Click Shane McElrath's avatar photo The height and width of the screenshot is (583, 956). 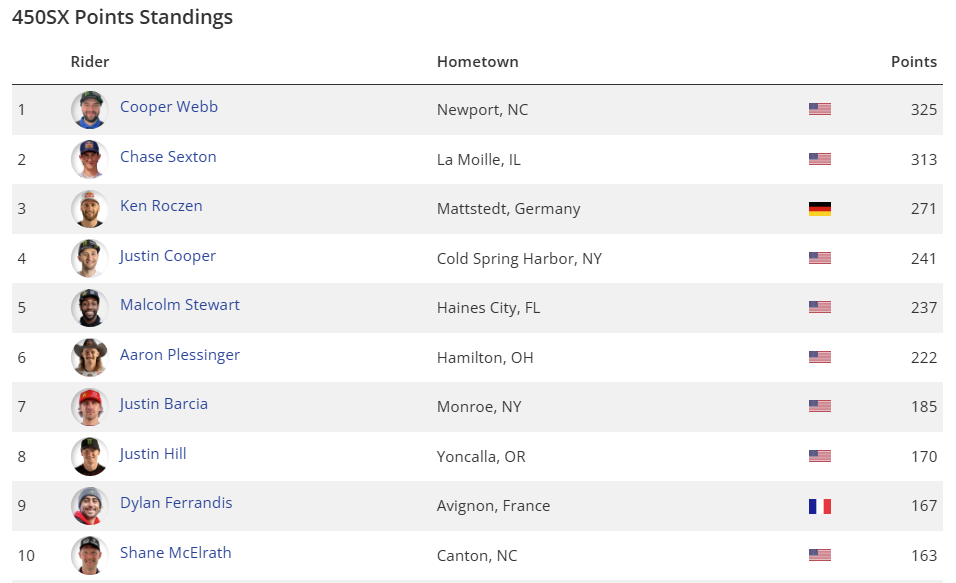[x=89, y=555]
